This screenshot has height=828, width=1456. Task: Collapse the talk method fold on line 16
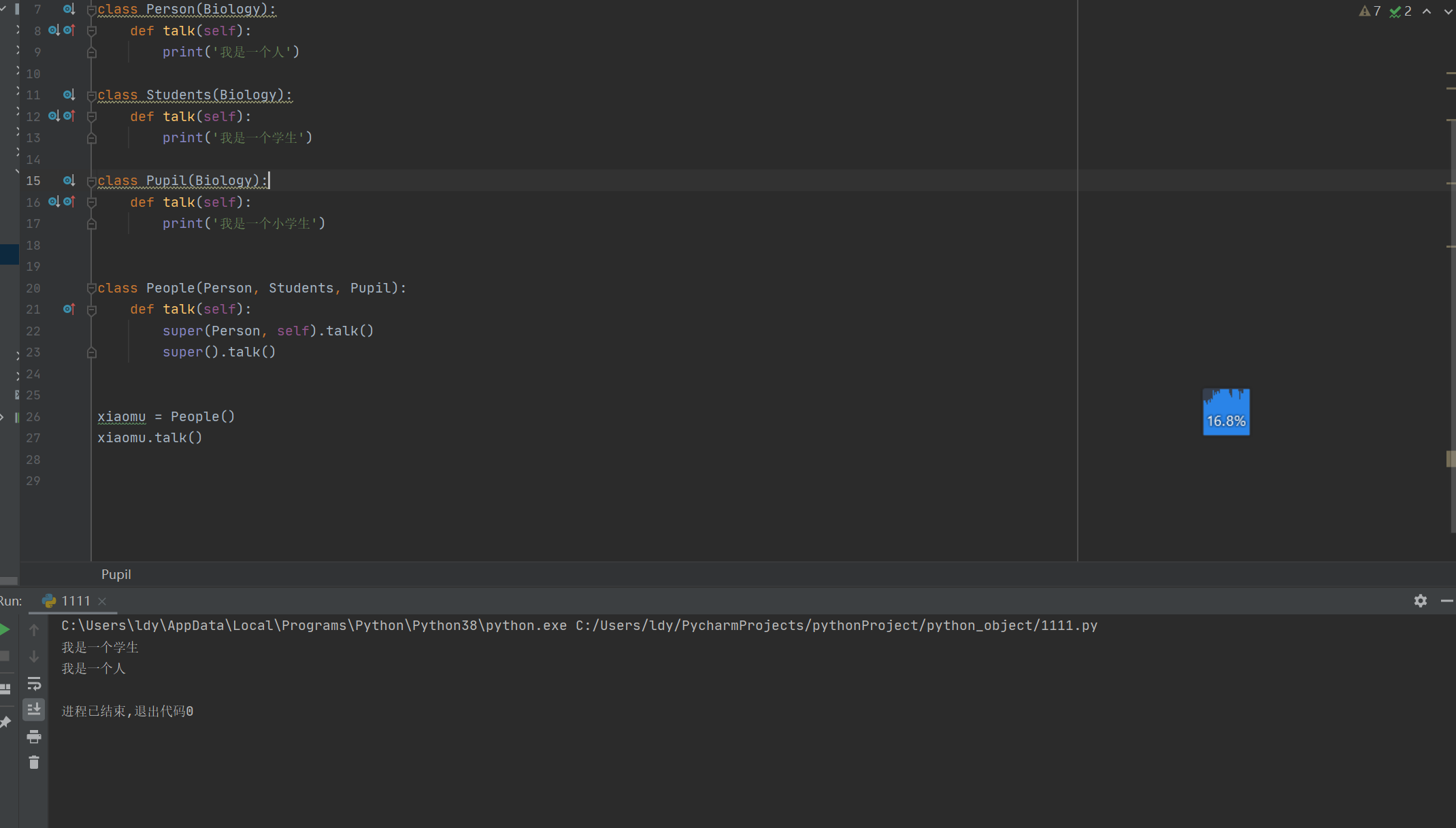tap(92, 203)
